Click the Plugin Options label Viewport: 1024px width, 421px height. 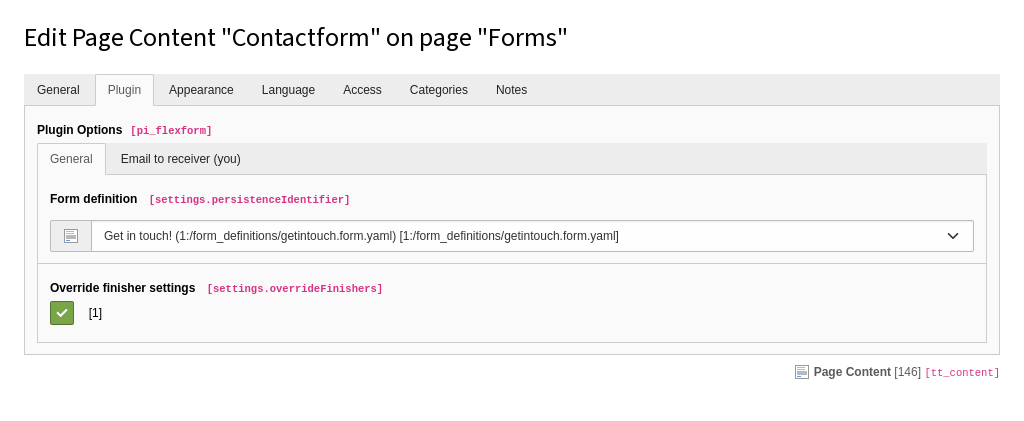79,130
